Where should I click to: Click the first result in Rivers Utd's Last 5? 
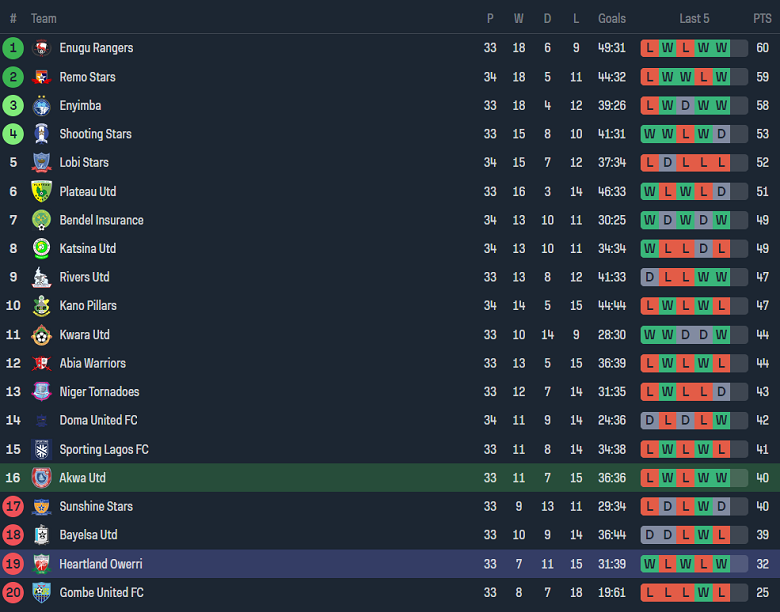650,277
